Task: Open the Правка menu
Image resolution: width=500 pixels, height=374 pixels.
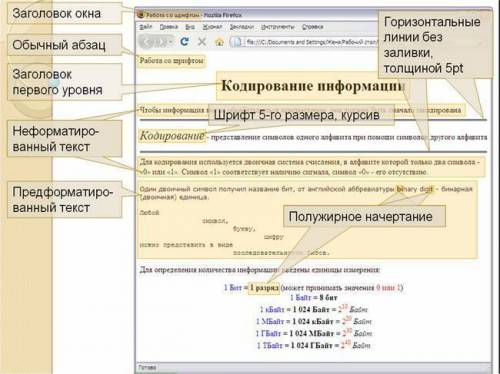Action: (x=169, y=27)
